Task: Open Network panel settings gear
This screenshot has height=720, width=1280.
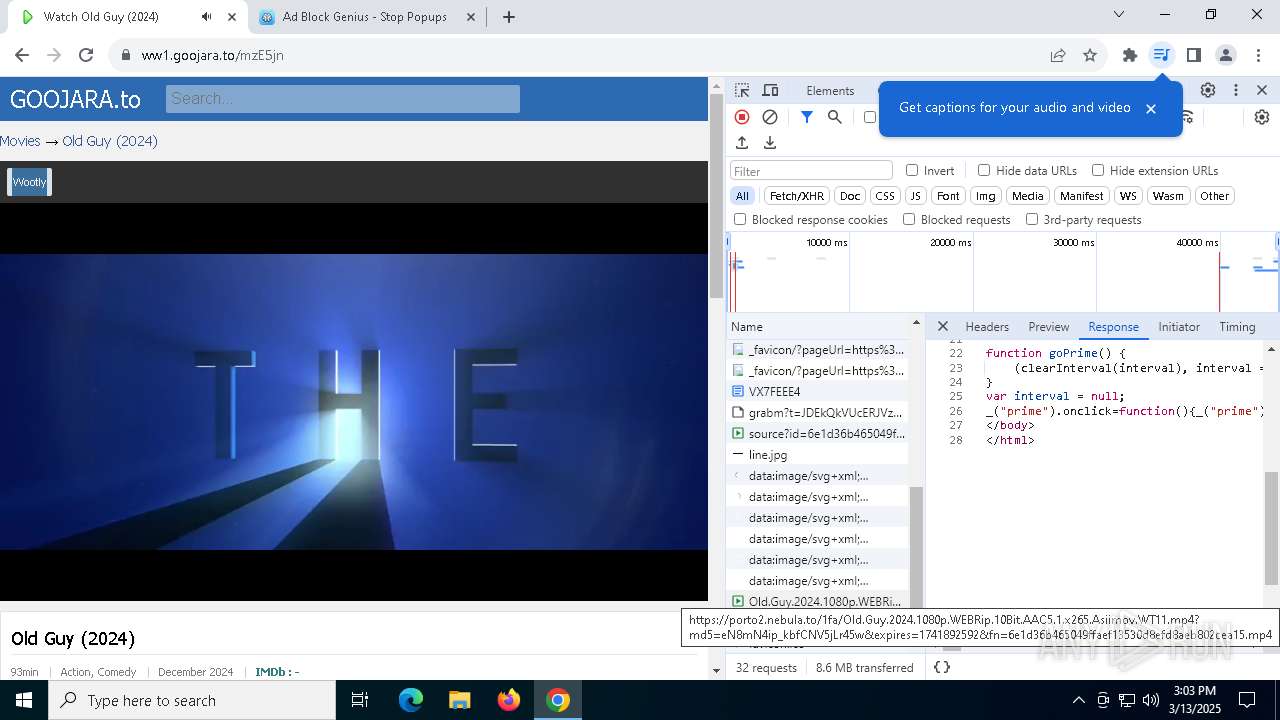Action: (x=1262, y=117)
